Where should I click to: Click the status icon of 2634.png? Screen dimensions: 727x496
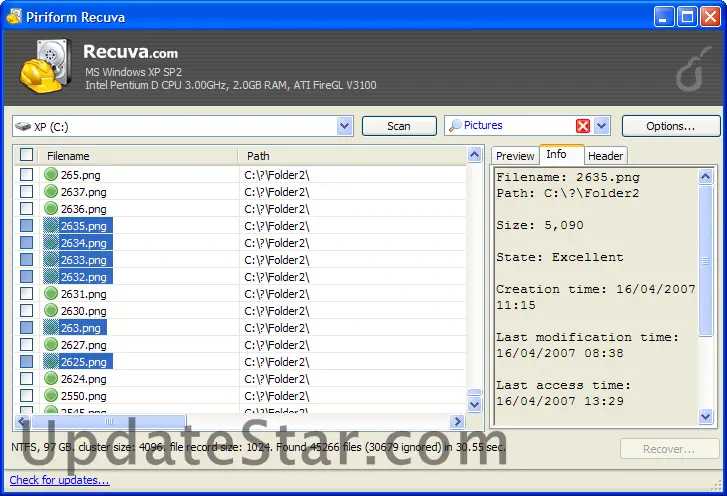[51, 242]
